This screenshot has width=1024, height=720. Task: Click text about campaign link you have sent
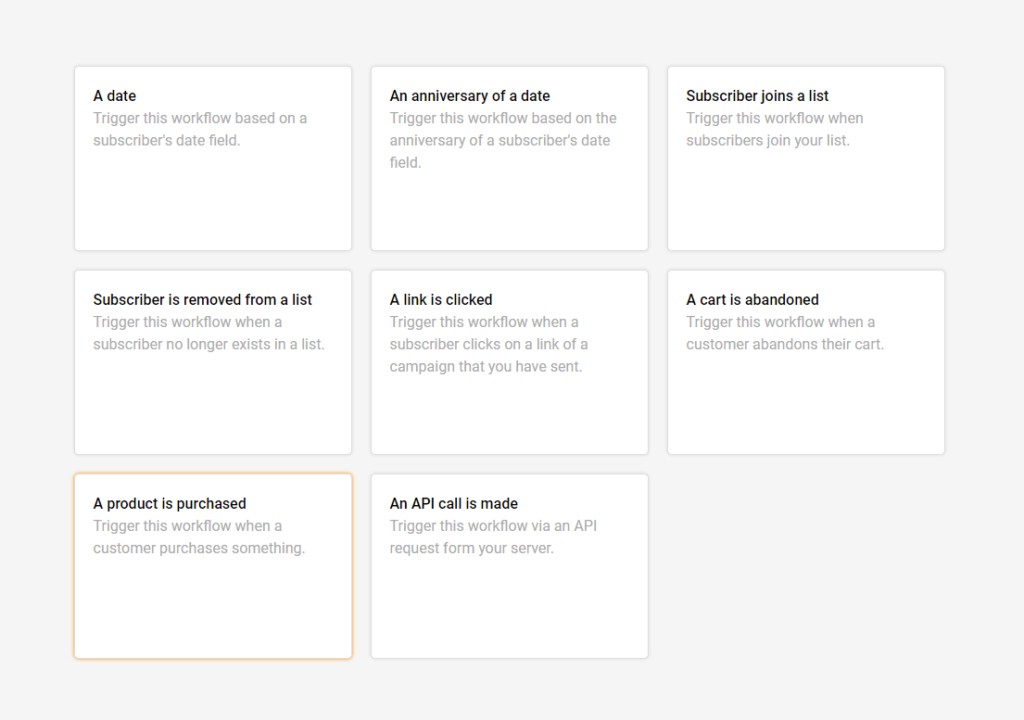(x=488, y=344)
